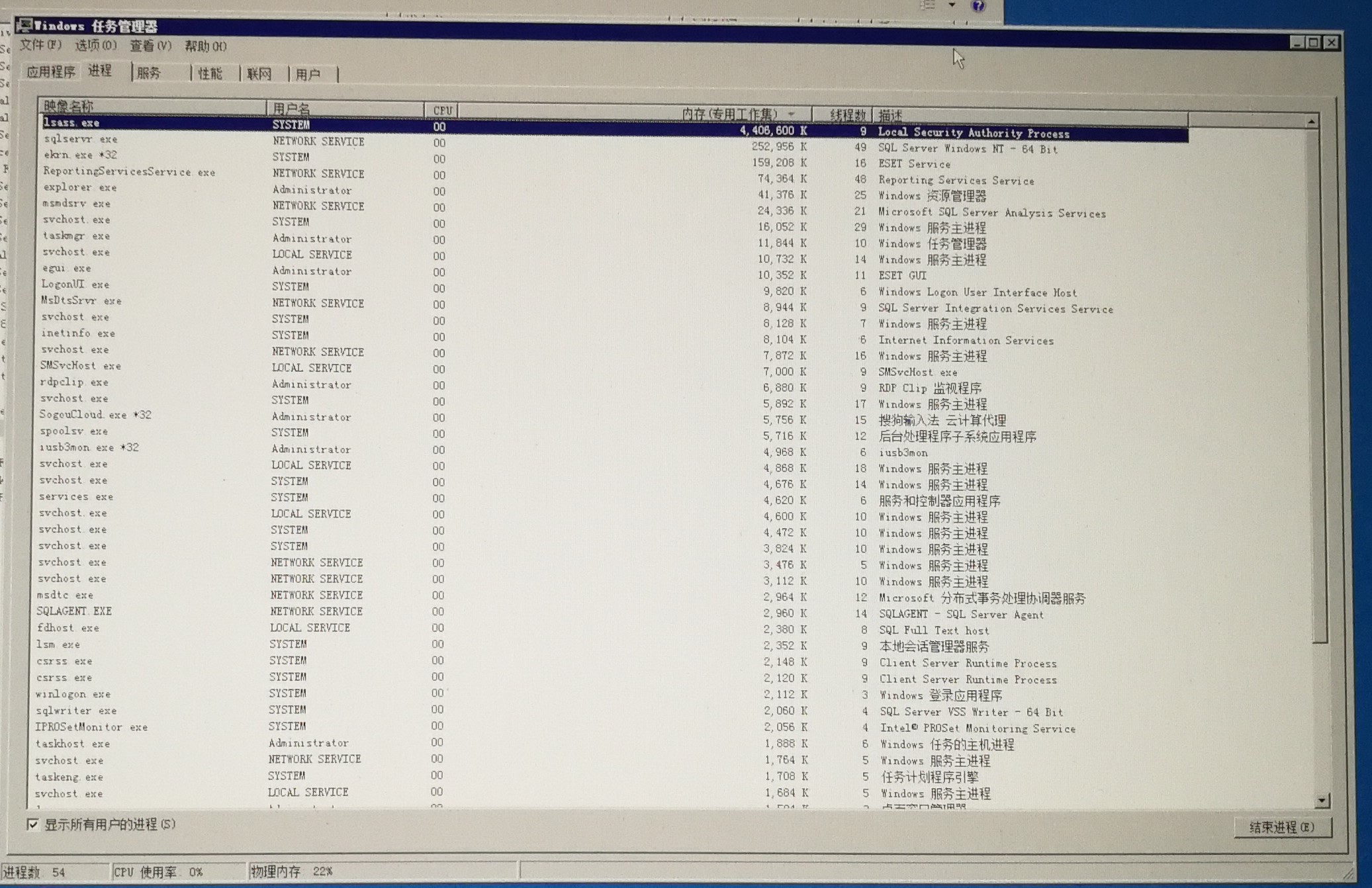Click the blue help question mark icon
The height and width of the screenshot is (888, 1372).
point(978,6)
